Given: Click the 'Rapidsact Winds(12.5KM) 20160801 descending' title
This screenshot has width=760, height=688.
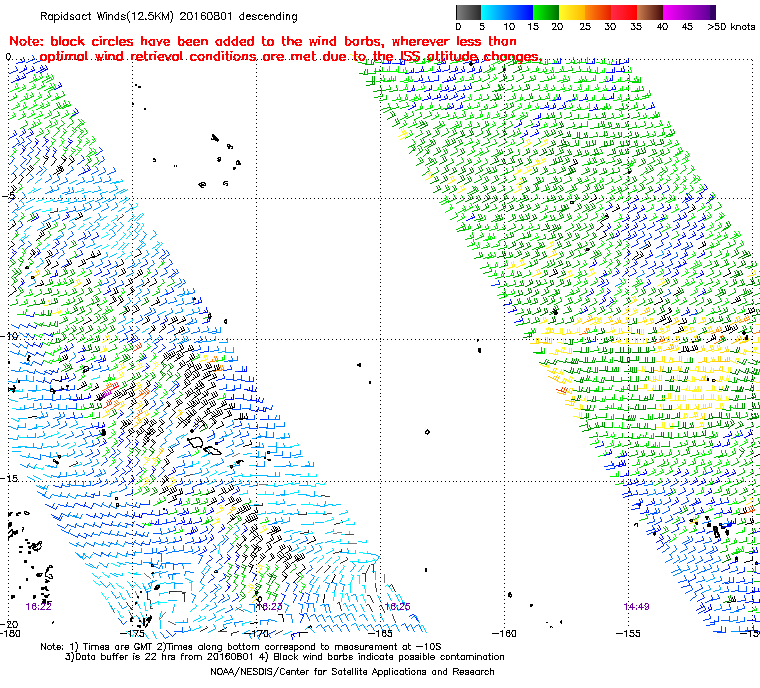Looking at the screenshot, I should pyautogui.click(x=169, y=16).
